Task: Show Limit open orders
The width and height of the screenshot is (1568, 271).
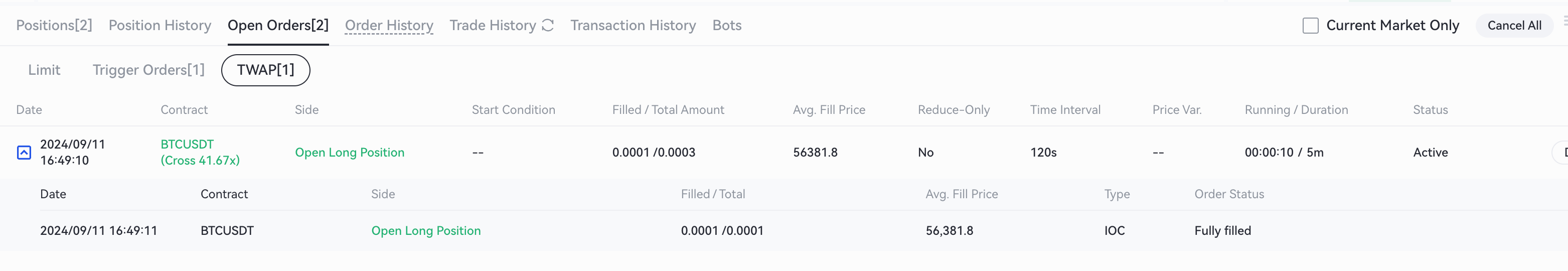Action: pyautogui.click(x=44, y=70)
